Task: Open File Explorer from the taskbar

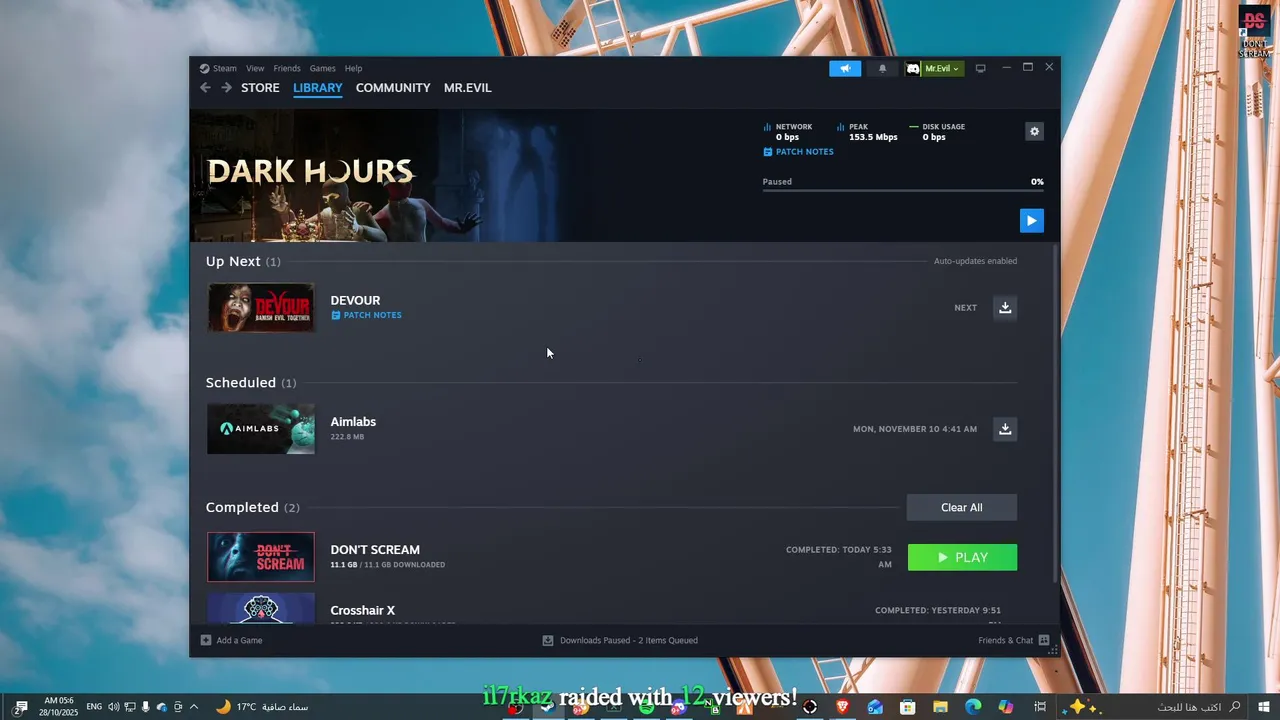Action: (940, 707)
